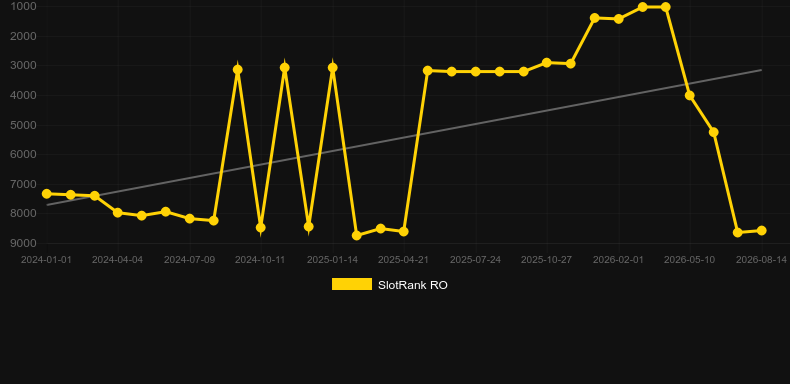Select the peak data point at 2025-01-14

(333, 68)
